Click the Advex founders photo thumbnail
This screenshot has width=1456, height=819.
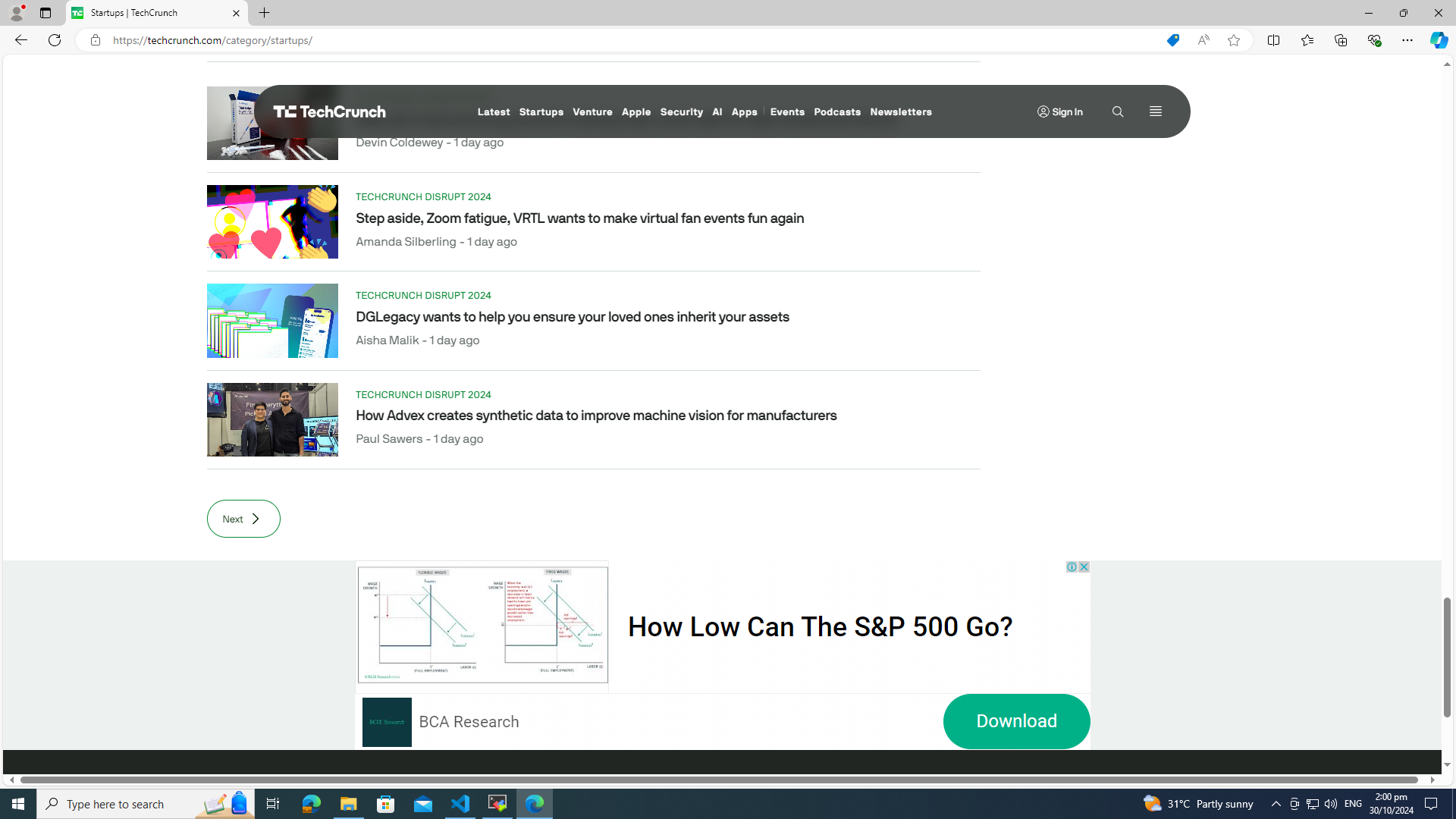point(272,419)
